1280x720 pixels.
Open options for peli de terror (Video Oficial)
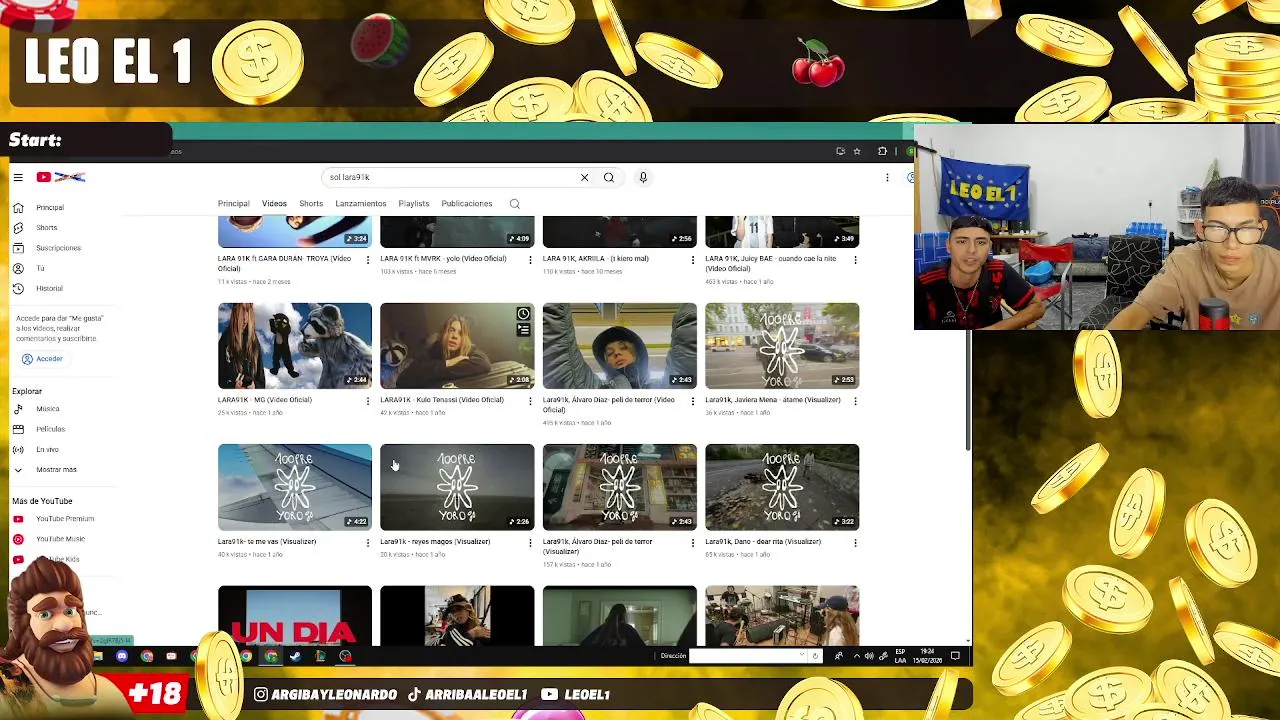(x=692, y=401)
